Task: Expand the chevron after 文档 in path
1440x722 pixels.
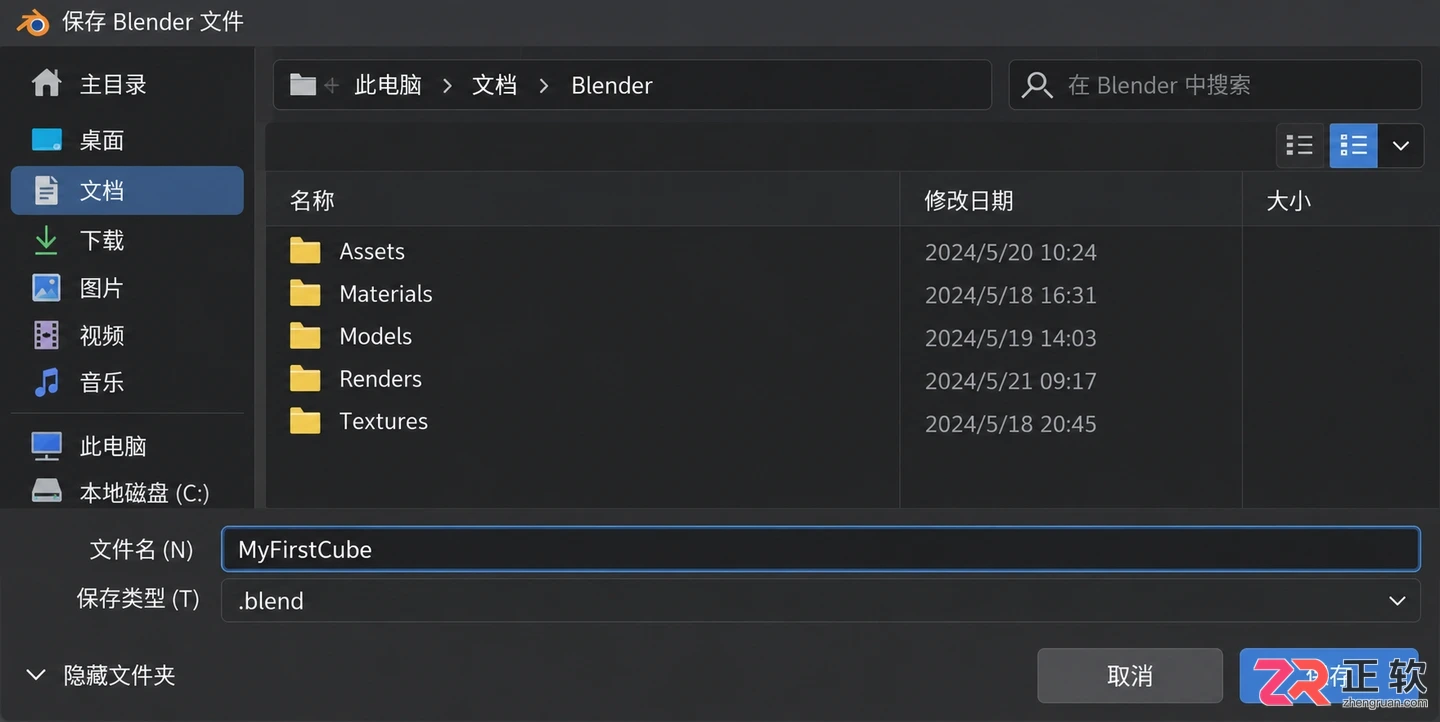Action: 544,86
